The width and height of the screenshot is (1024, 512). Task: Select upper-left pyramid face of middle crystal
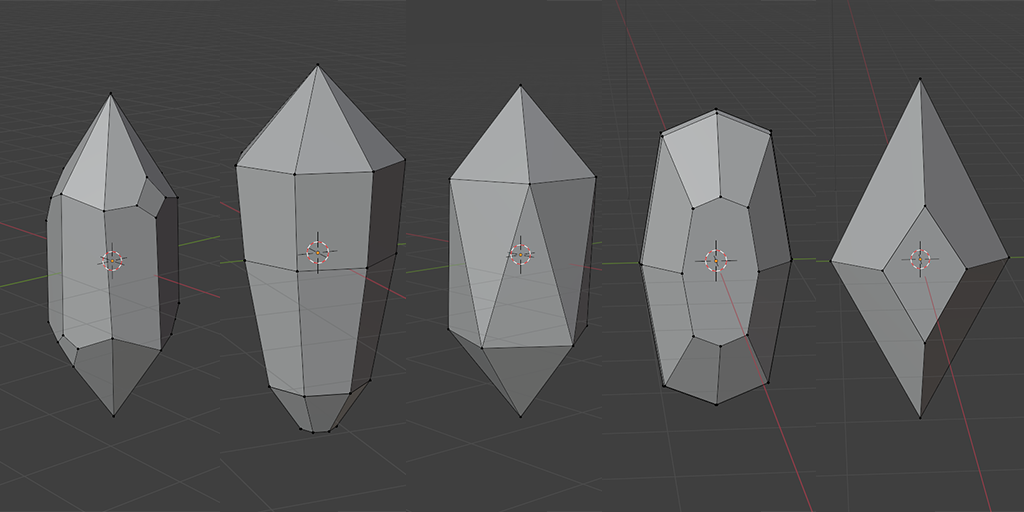tap(500, 147)
